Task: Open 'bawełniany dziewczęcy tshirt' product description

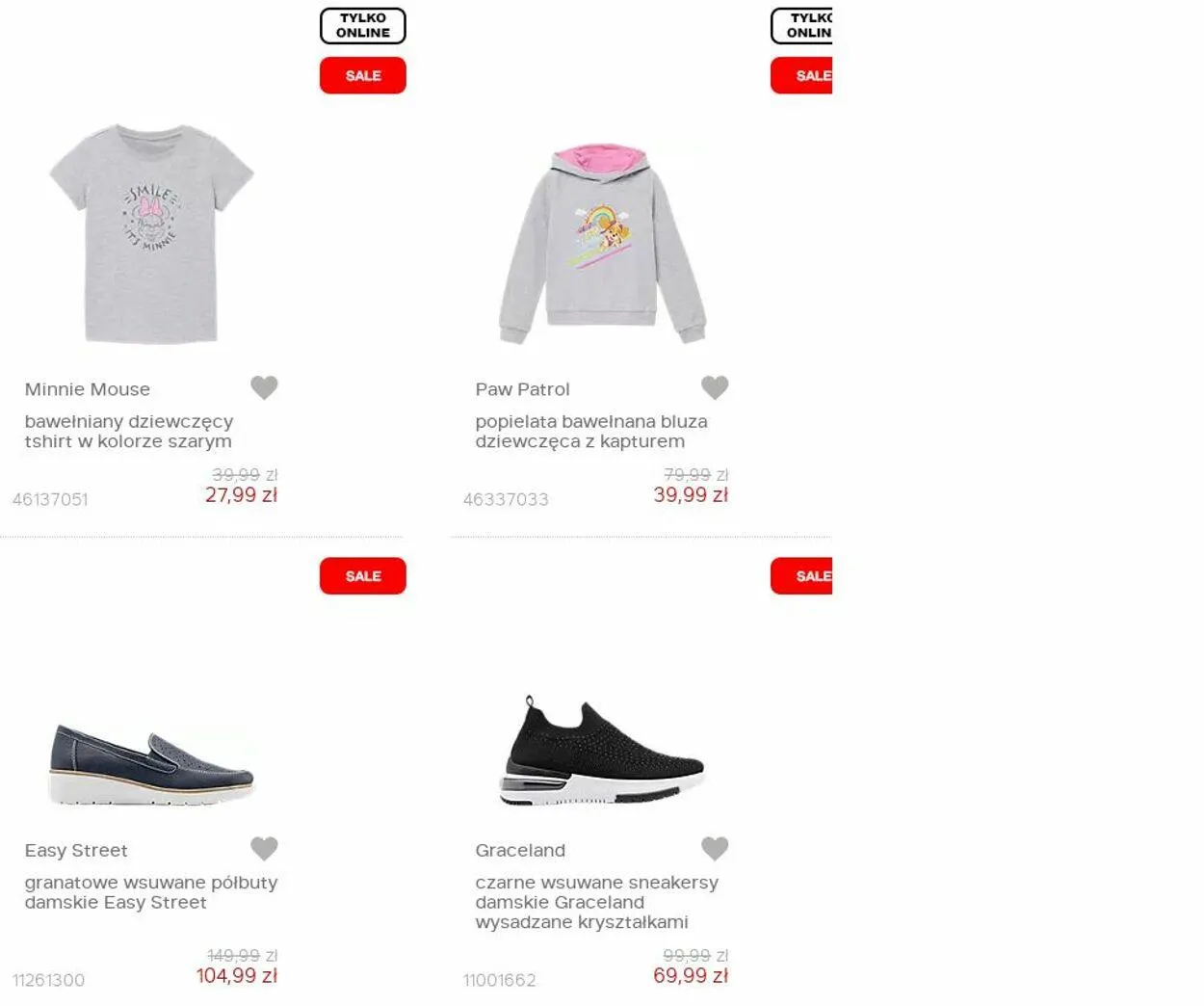Action: click(x=129, y=432)
